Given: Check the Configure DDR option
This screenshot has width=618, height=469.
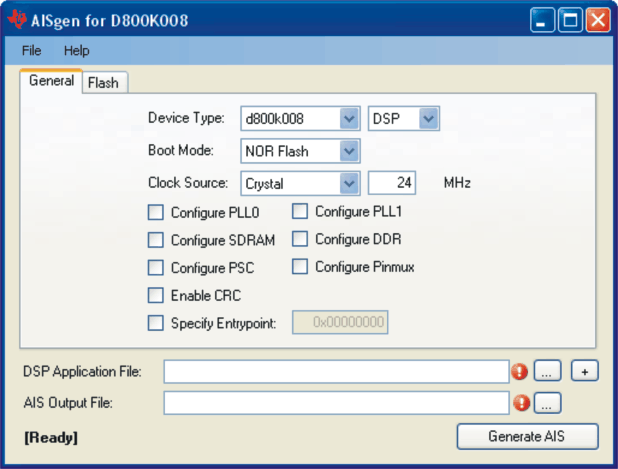Looking at the screenshot, I should pyautogui.click(x=300, y=239).
